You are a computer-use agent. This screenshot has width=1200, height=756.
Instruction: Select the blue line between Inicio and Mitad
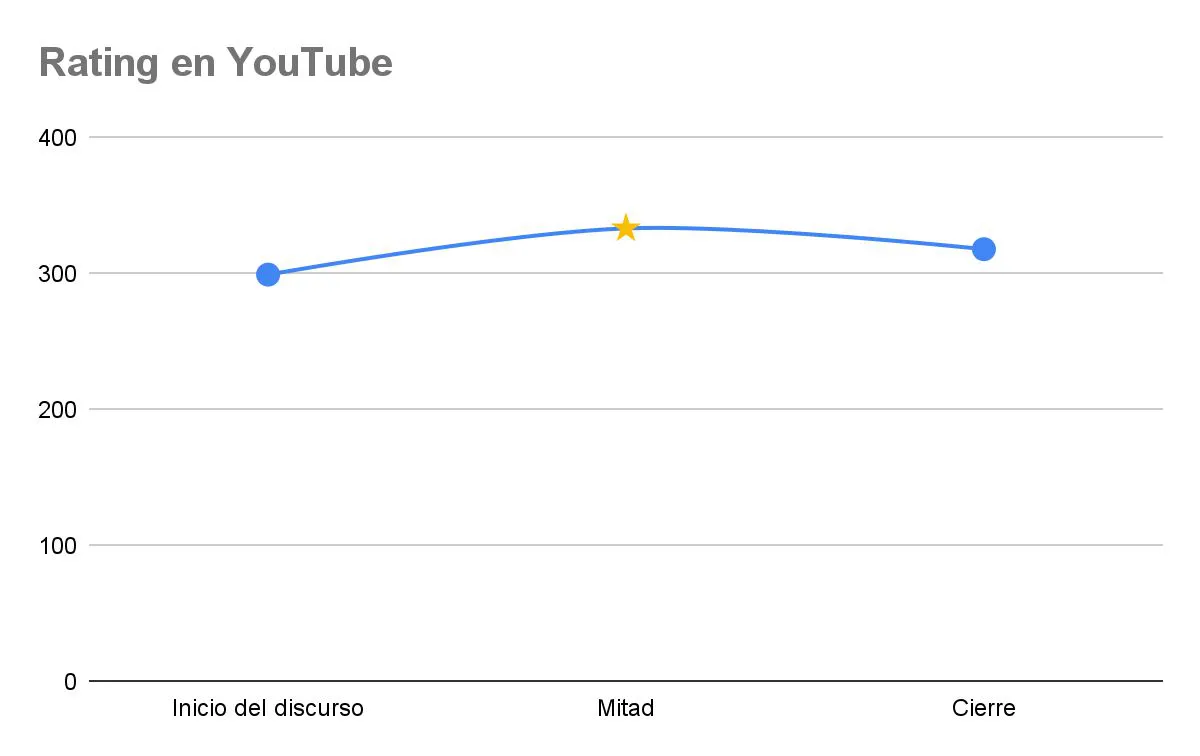[x=445, y=246]
